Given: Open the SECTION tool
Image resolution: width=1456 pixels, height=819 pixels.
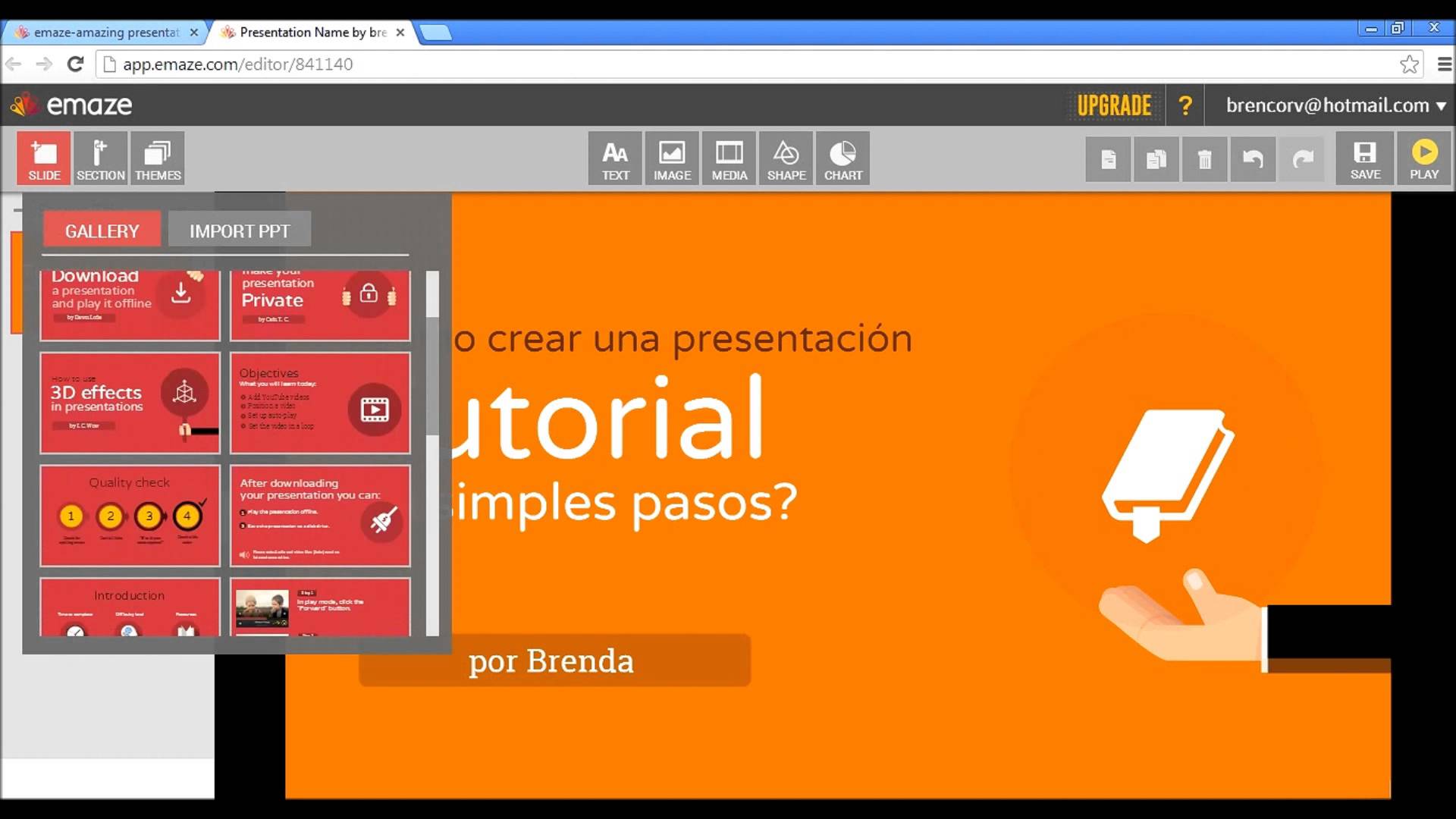Looking at the screenshot, I should tap(100, 158).
